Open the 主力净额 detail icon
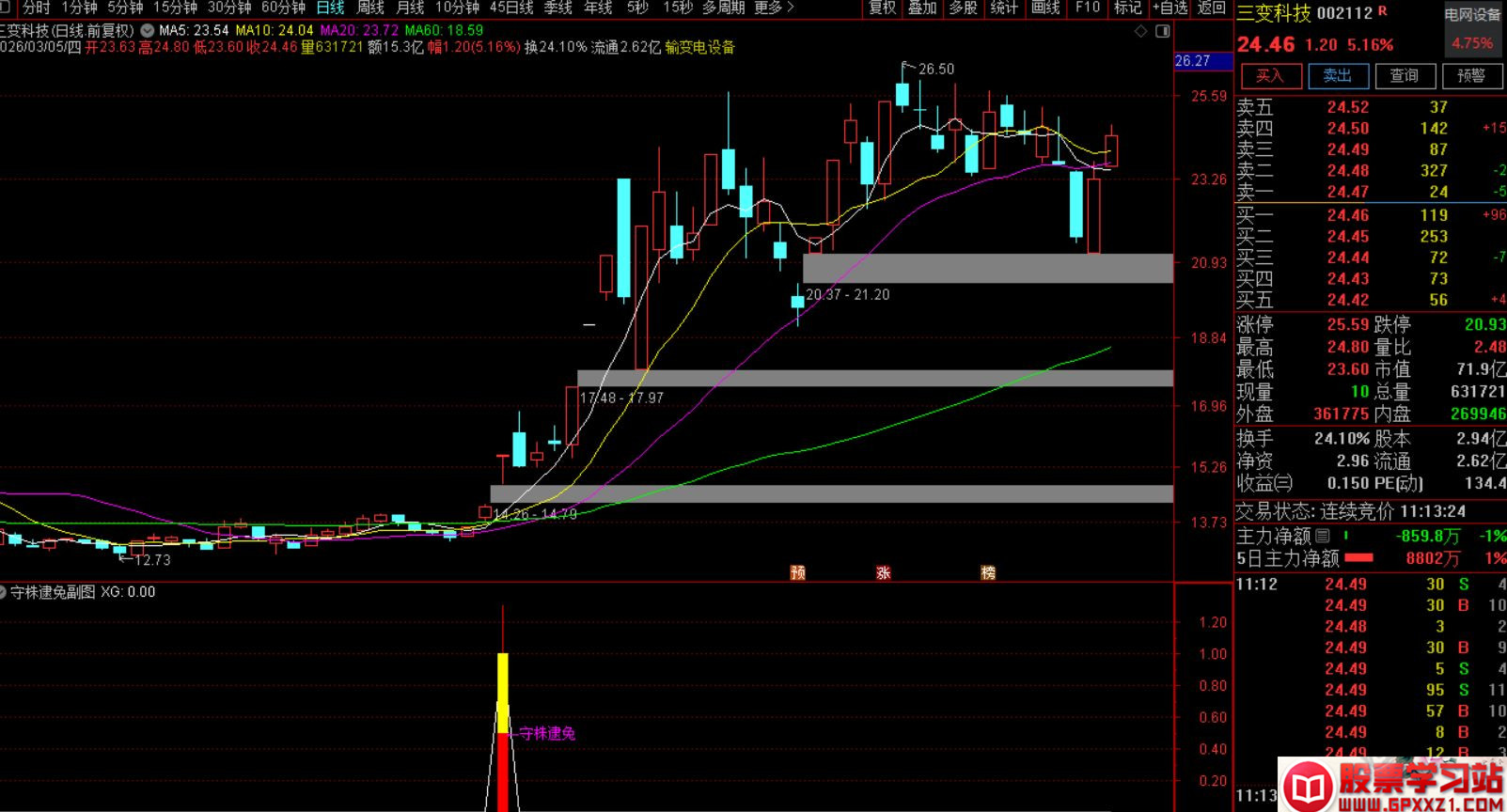Viewport: 1507px width, 812px height. pos(1323,536)
